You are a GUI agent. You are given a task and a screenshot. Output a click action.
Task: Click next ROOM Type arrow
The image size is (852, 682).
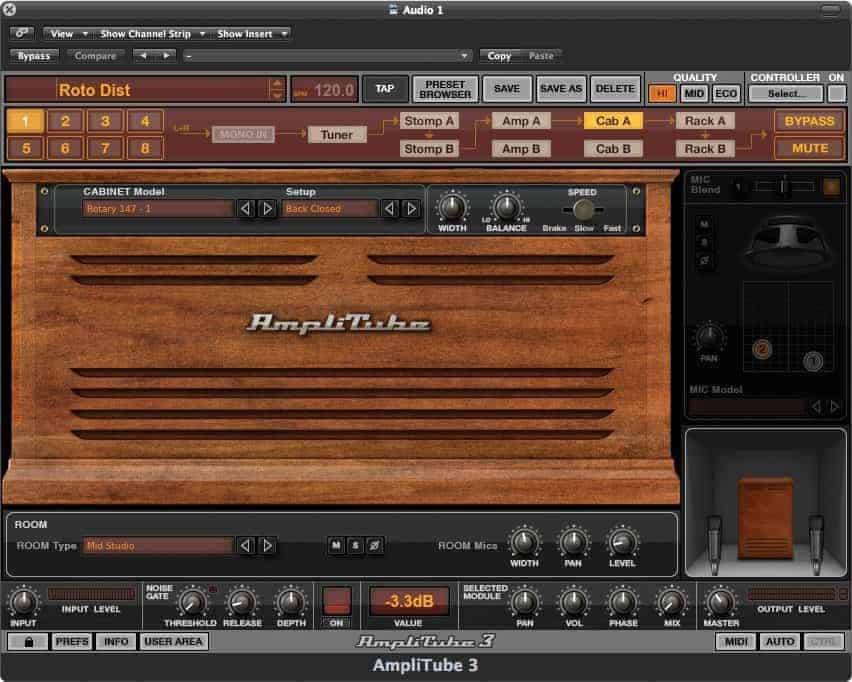coord(267,546)
